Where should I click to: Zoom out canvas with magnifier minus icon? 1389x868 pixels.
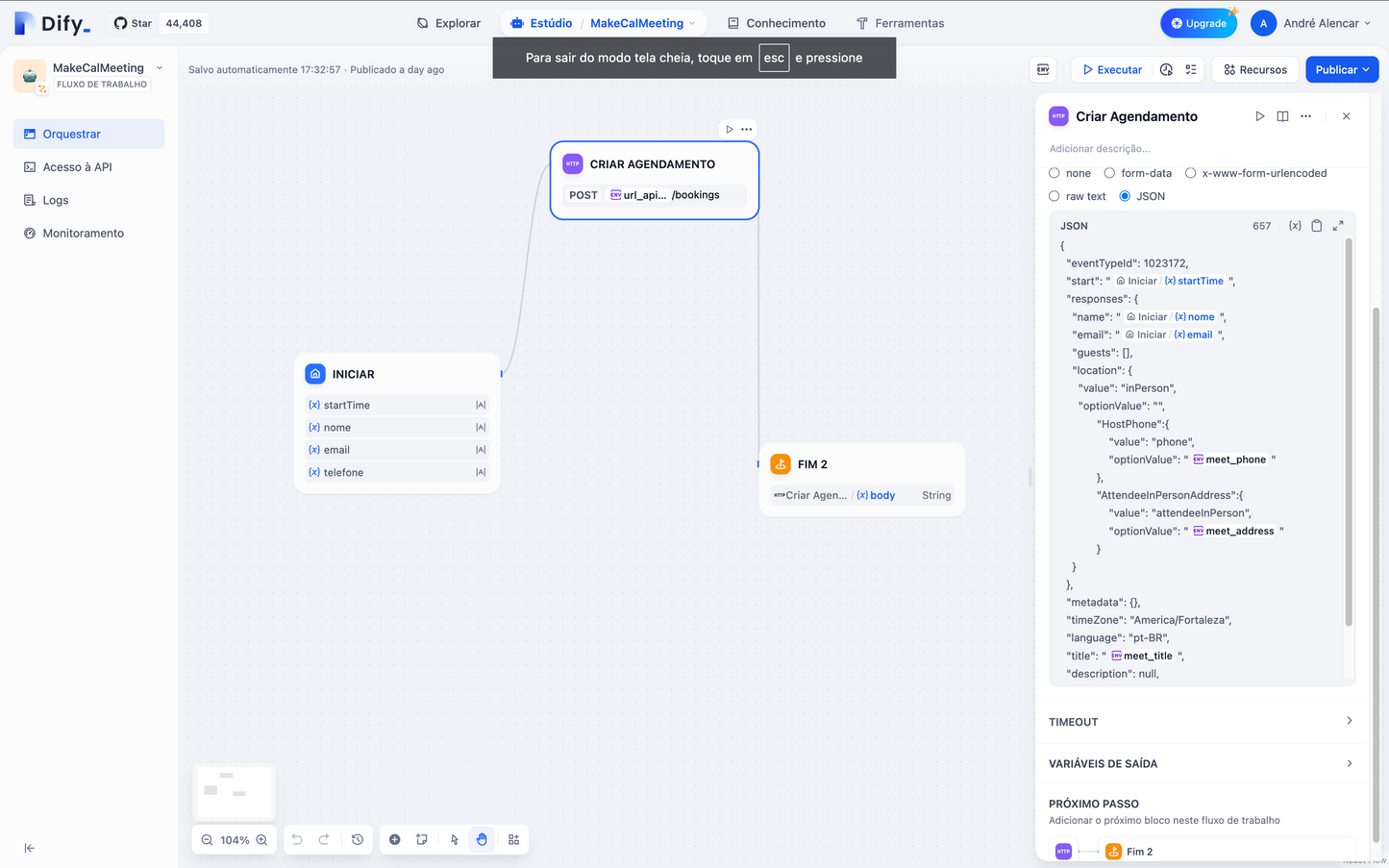click(x=207, y=840)
